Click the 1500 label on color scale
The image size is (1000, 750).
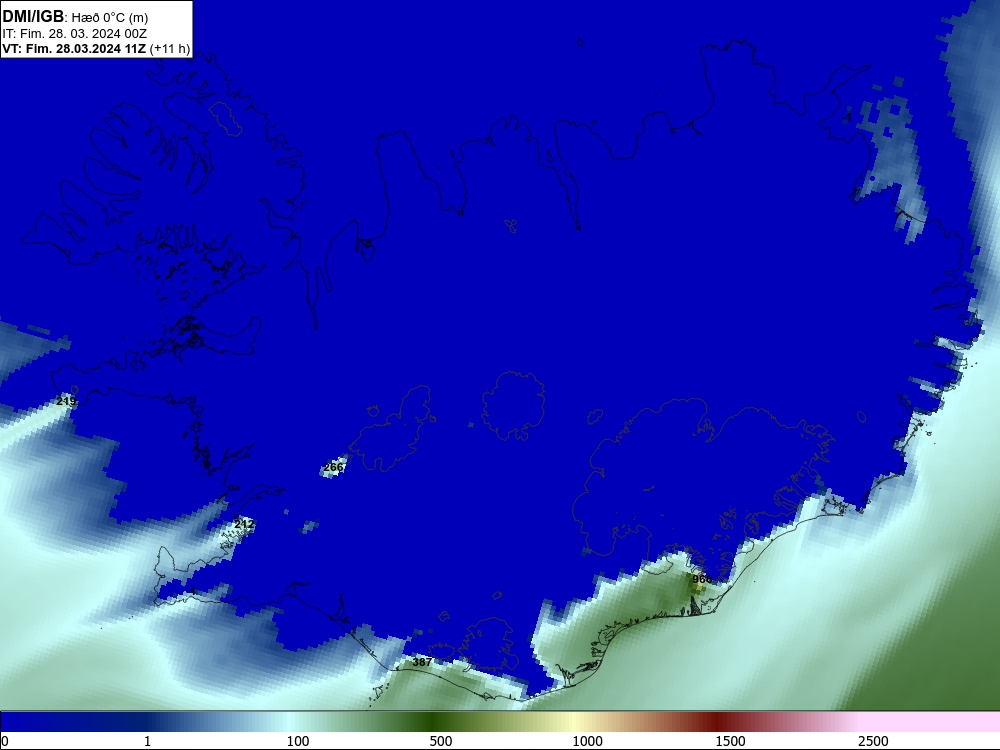click(730, 741)
